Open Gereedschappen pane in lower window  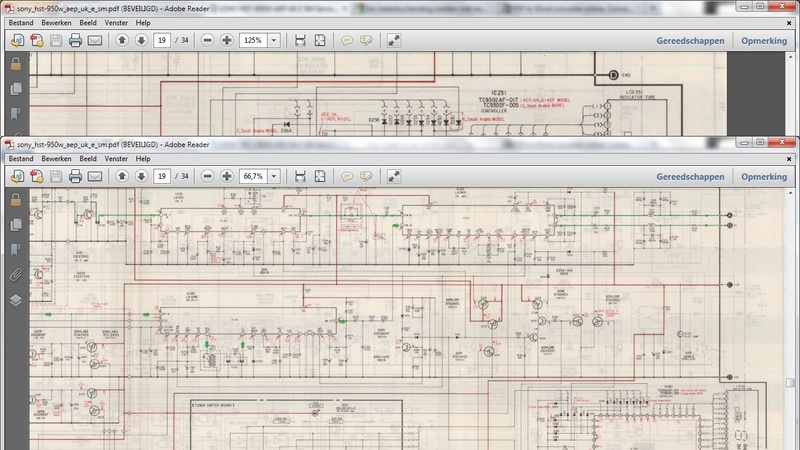click(x=690, y=176)
